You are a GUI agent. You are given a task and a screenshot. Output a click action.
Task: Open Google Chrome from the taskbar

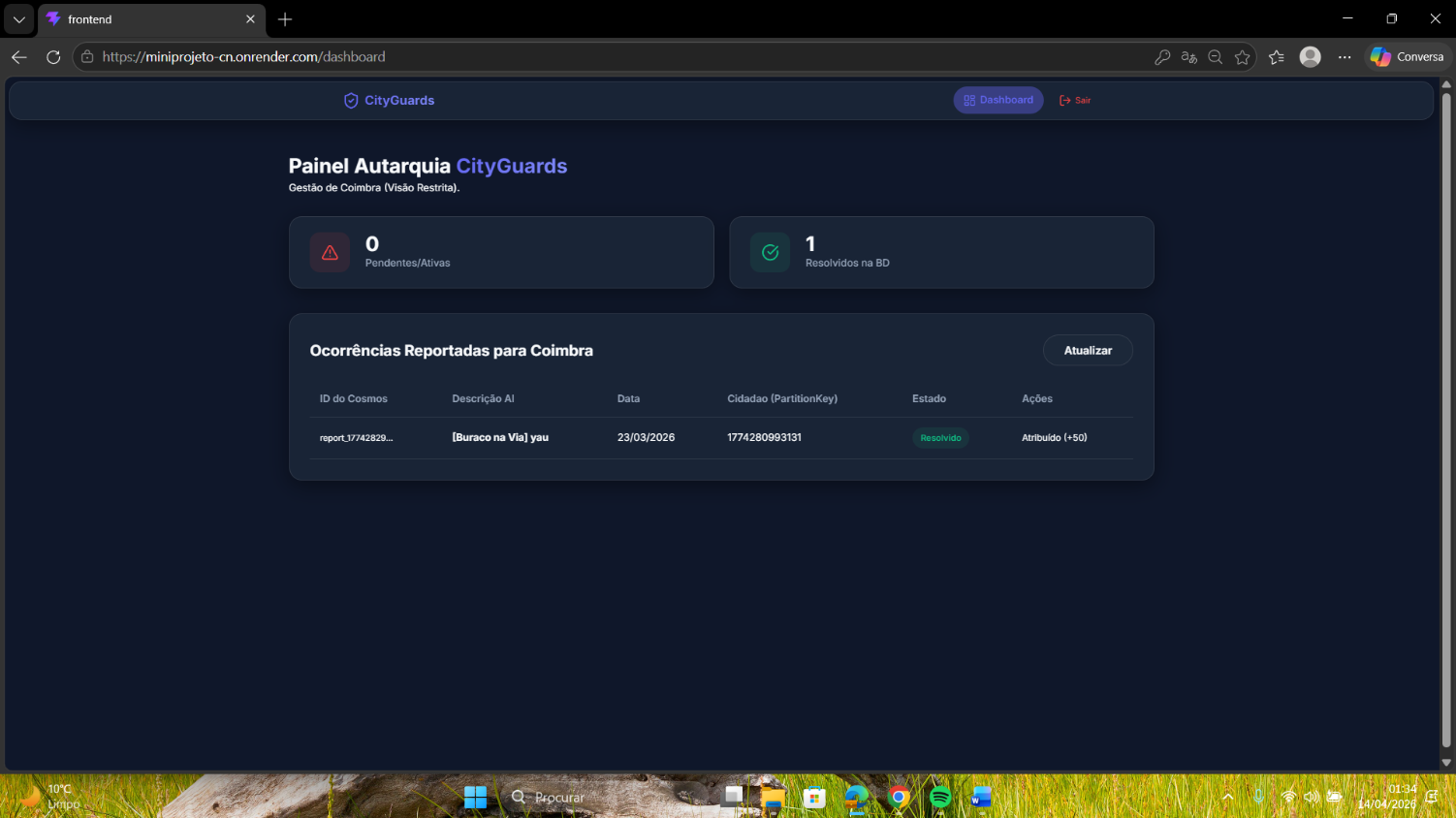tap(899, 797)
